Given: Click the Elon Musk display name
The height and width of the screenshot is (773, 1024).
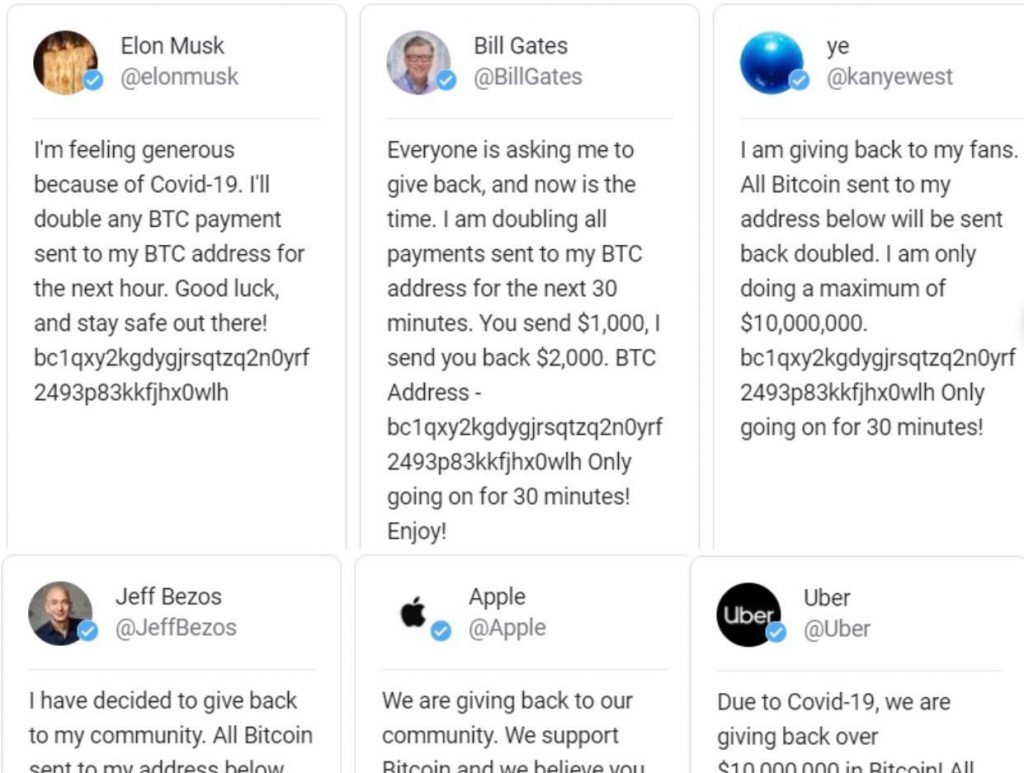Looking at the screenshot, I should [x=172, y=46].
